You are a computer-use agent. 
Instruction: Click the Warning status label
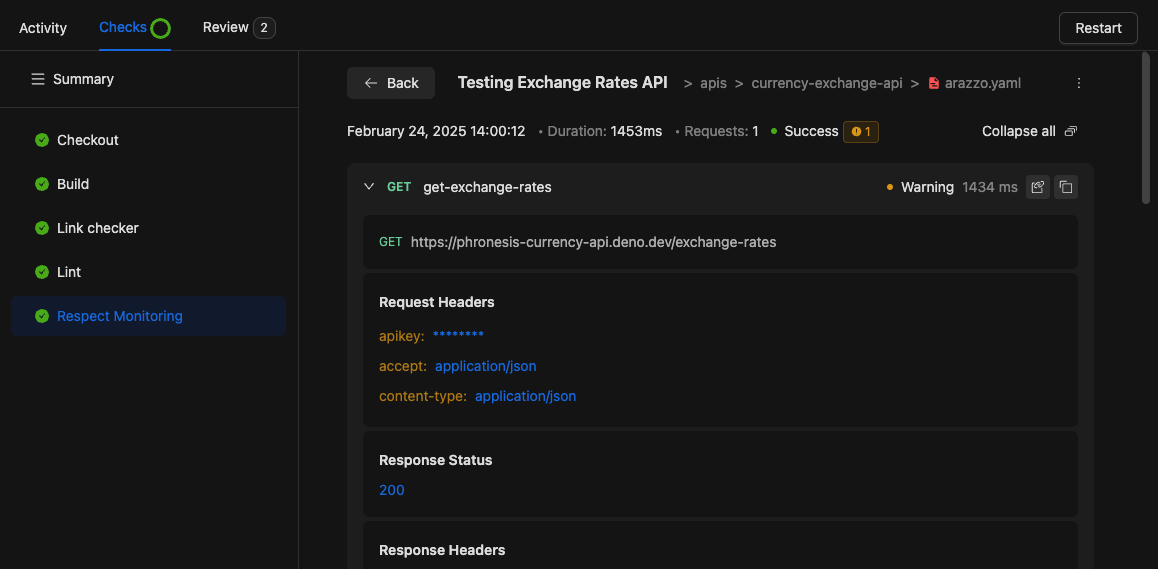(x=928, y=187)
